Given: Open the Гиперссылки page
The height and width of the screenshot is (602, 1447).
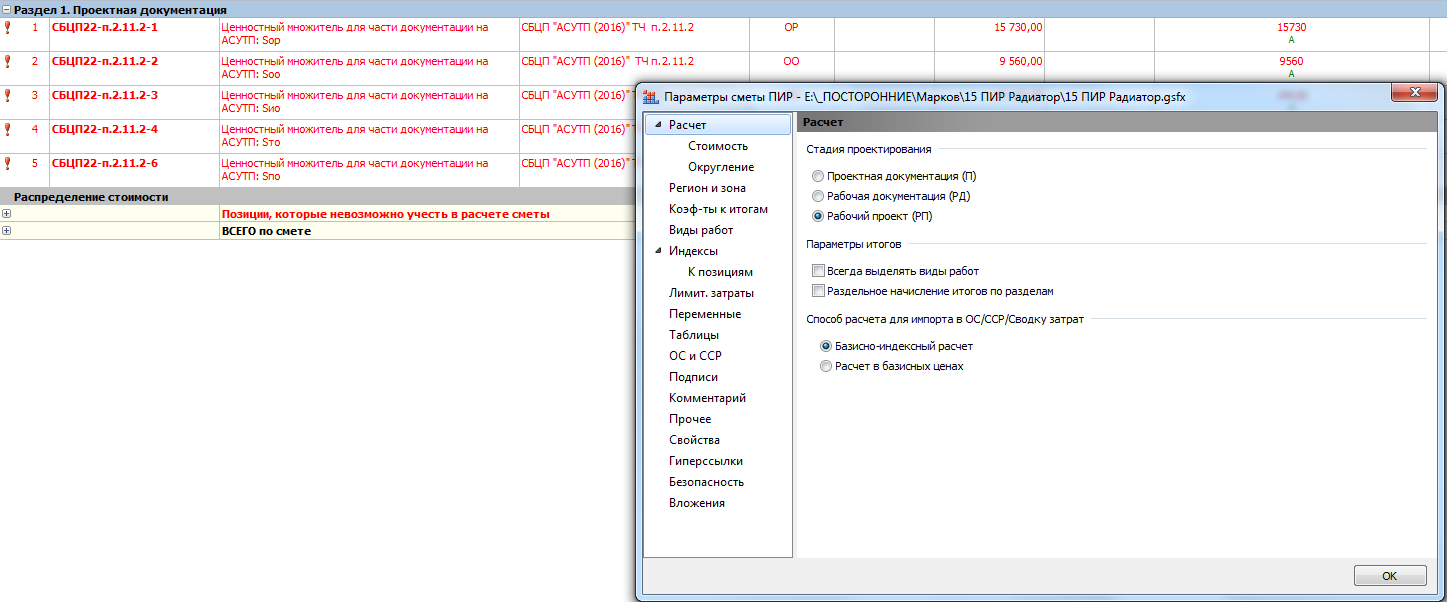Looking at the screenshot, I should (705, 461).
